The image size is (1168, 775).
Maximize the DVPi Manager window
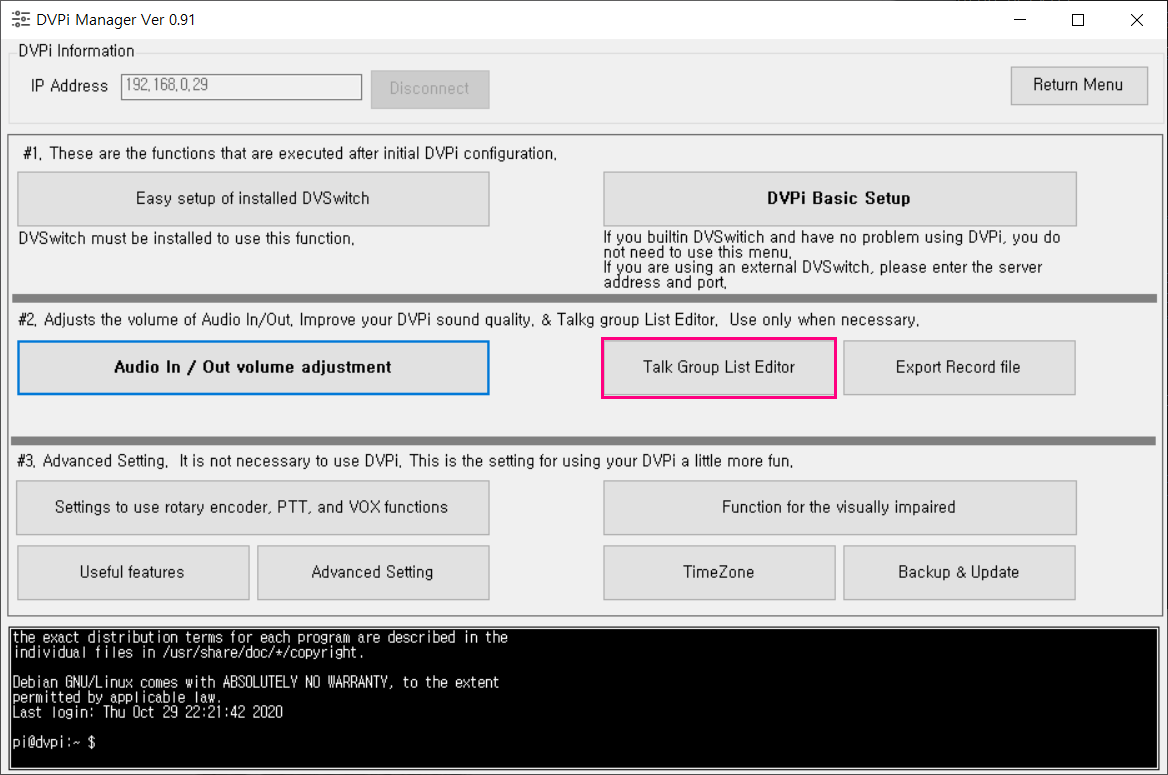(x=1078, y=19)
